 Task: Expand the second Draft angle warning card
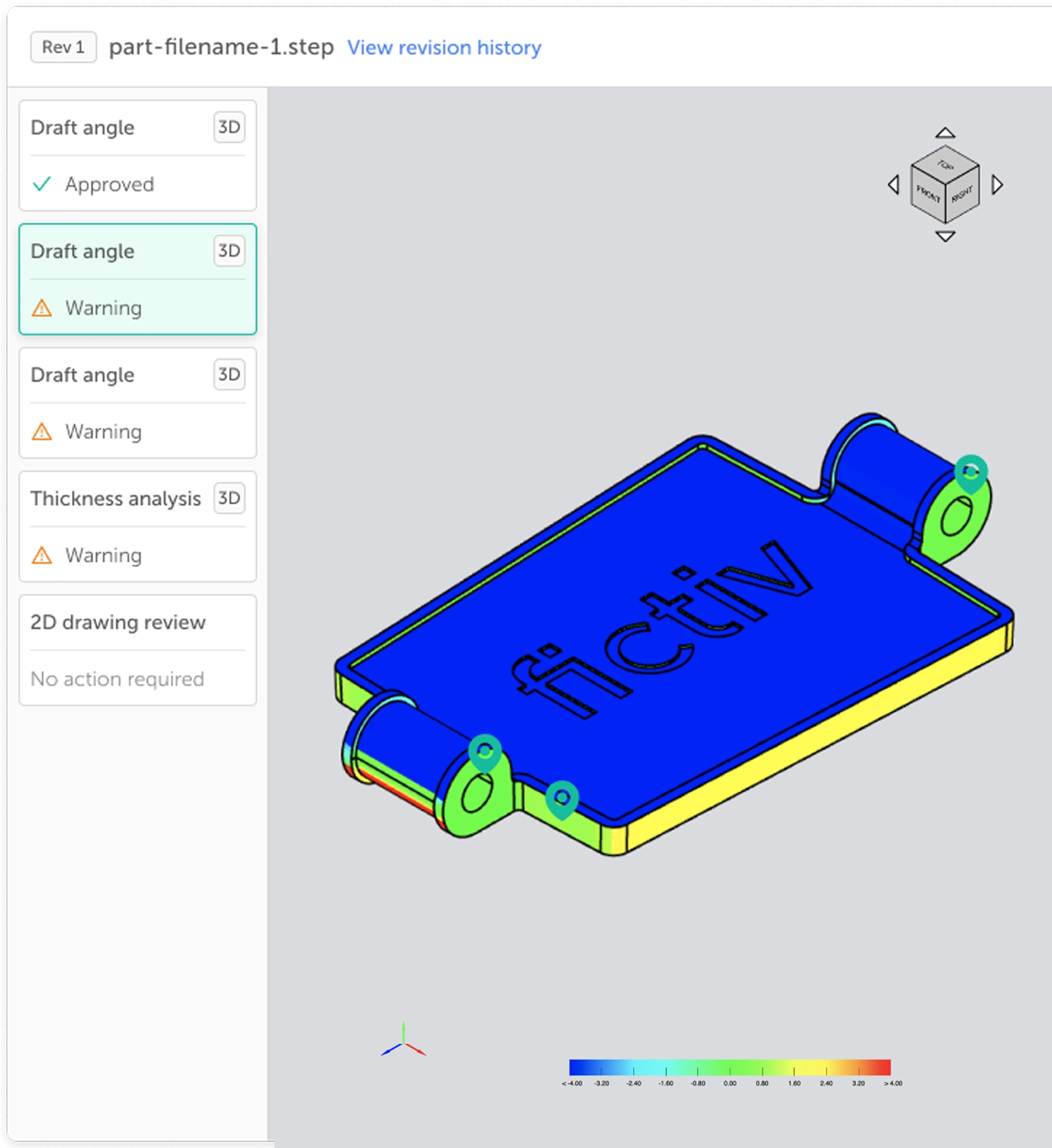137,403
